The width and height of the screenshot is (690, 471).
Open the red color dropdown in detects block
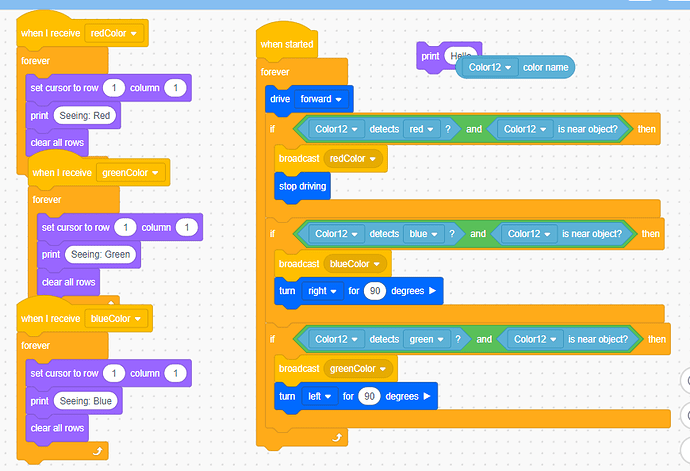pyautogui.click(x=422, y=129)
